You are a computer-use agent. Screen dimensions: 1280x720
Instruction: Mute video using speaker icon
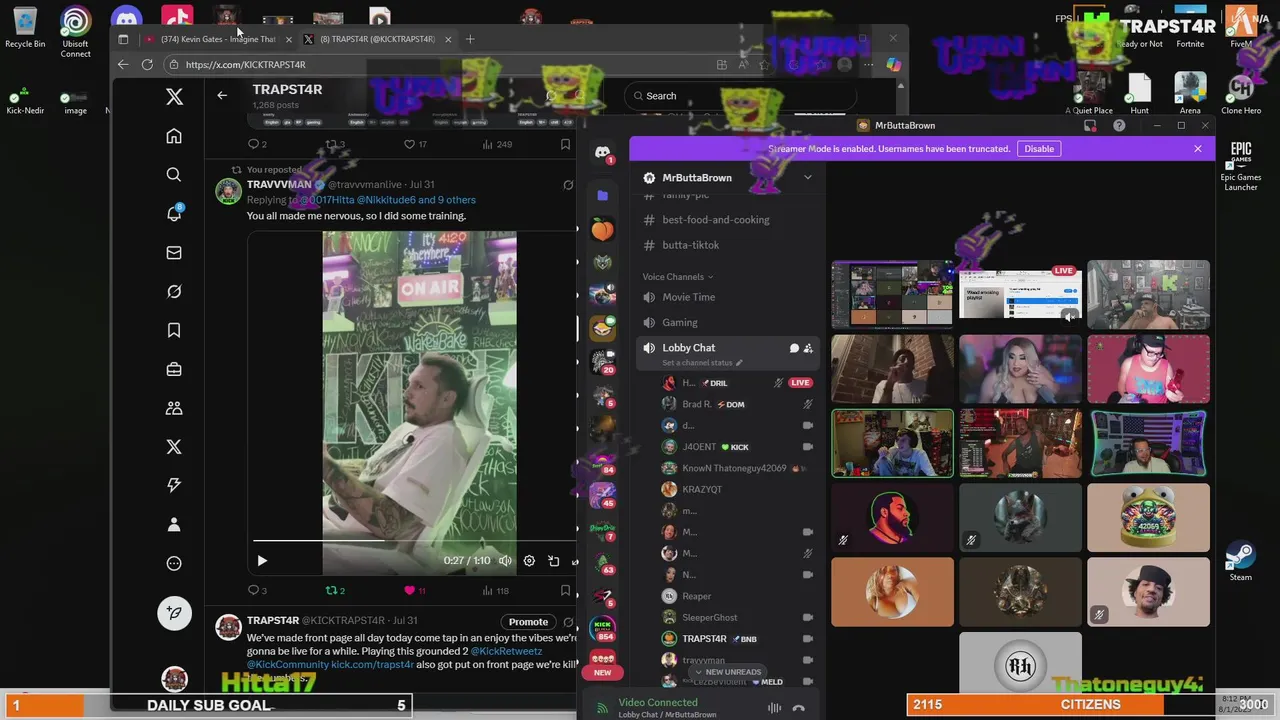[x=505, y=561]
